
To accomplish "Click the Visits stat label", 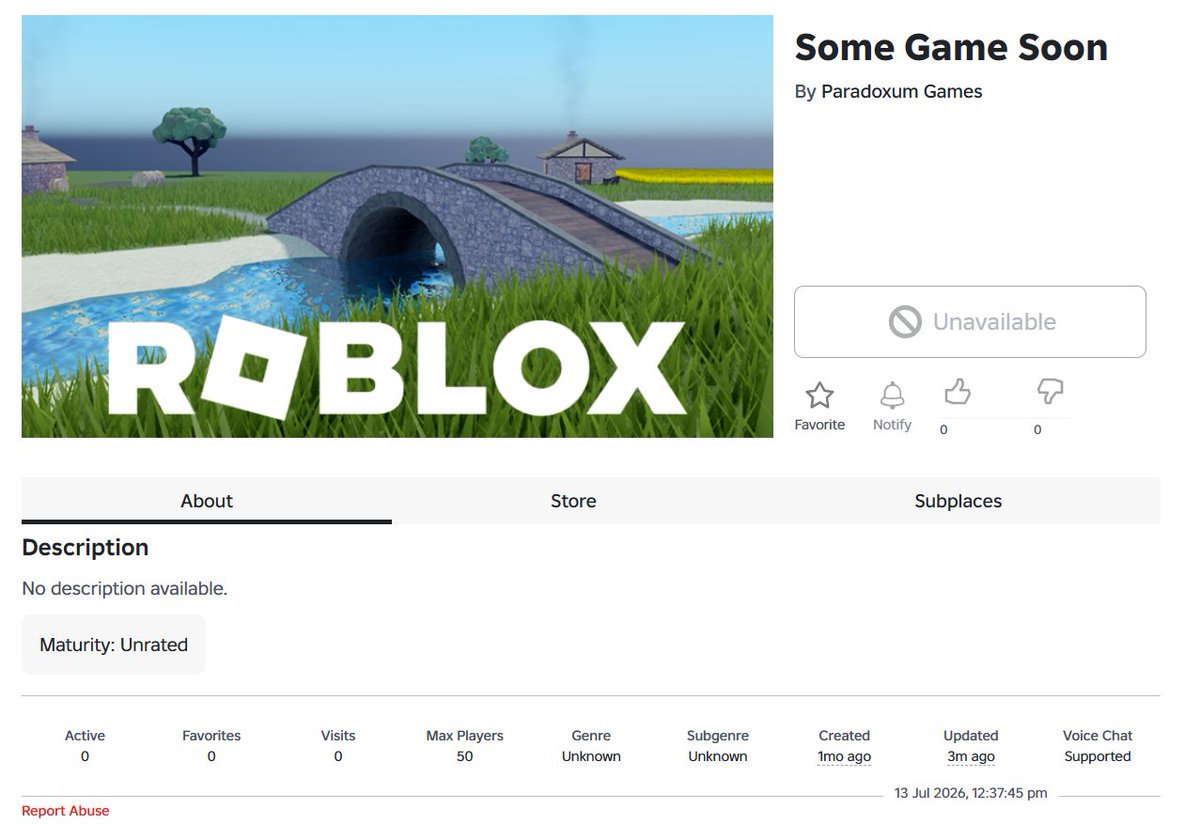I will tap(338, 736).
